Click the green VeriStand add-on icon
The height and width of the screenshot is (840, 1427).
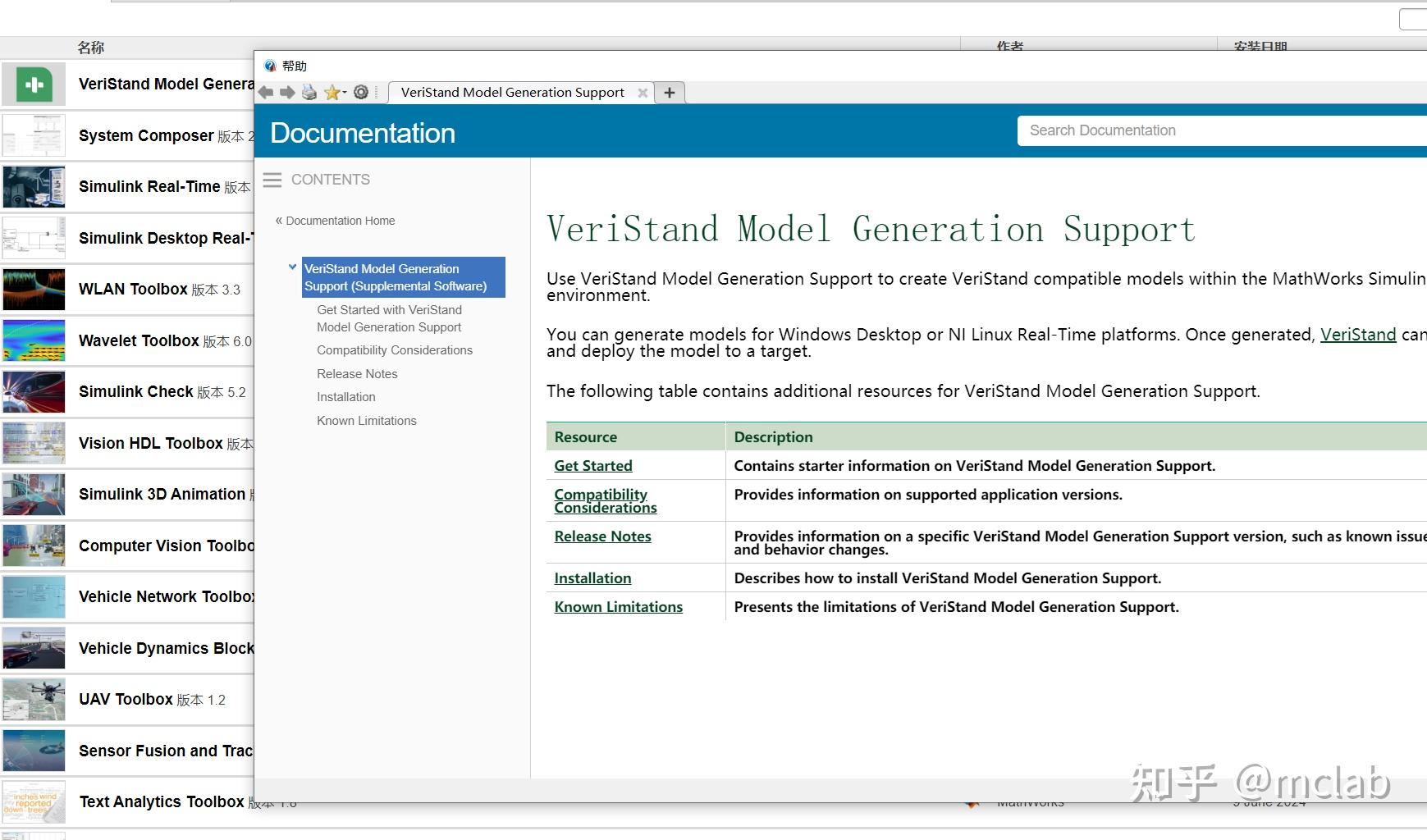tap(34, 84)
